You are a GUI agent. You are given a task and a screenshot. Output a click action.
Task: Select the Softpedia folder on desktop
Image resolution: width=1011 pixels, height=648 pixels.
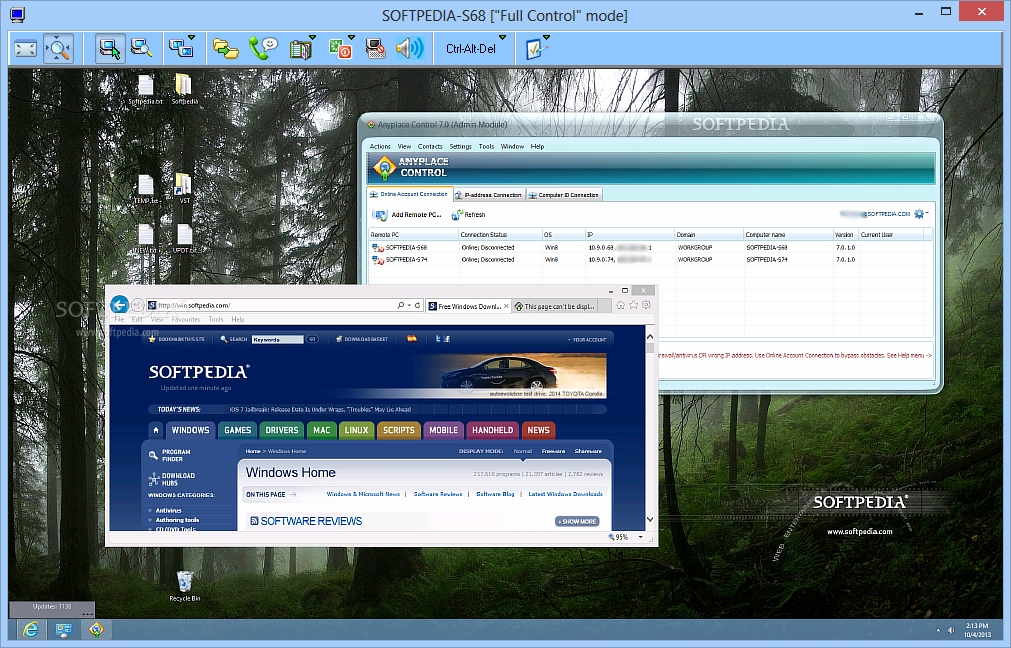tap(184, 90)
